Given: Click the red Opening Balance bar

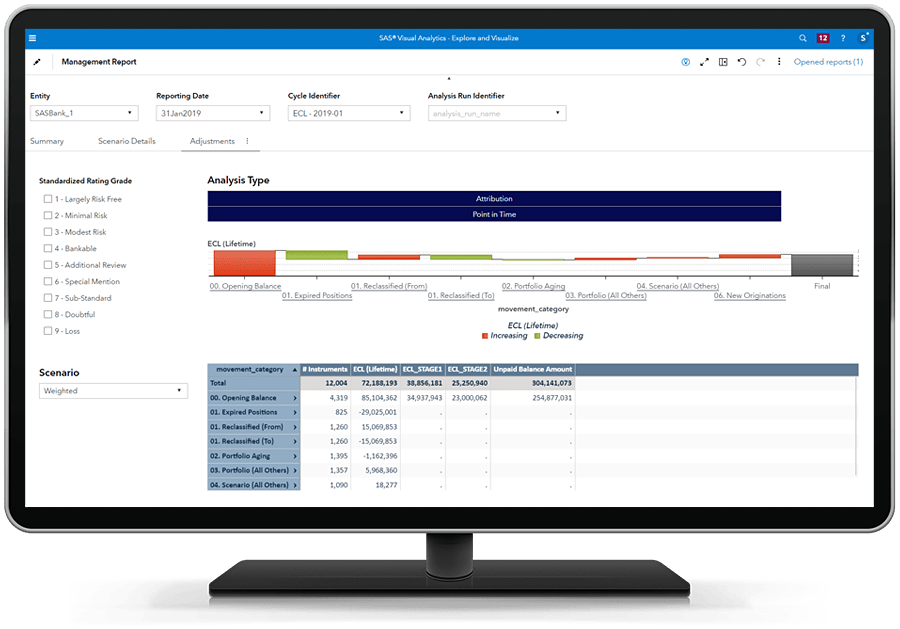Looking at the screenshot, I should [245, 263].
